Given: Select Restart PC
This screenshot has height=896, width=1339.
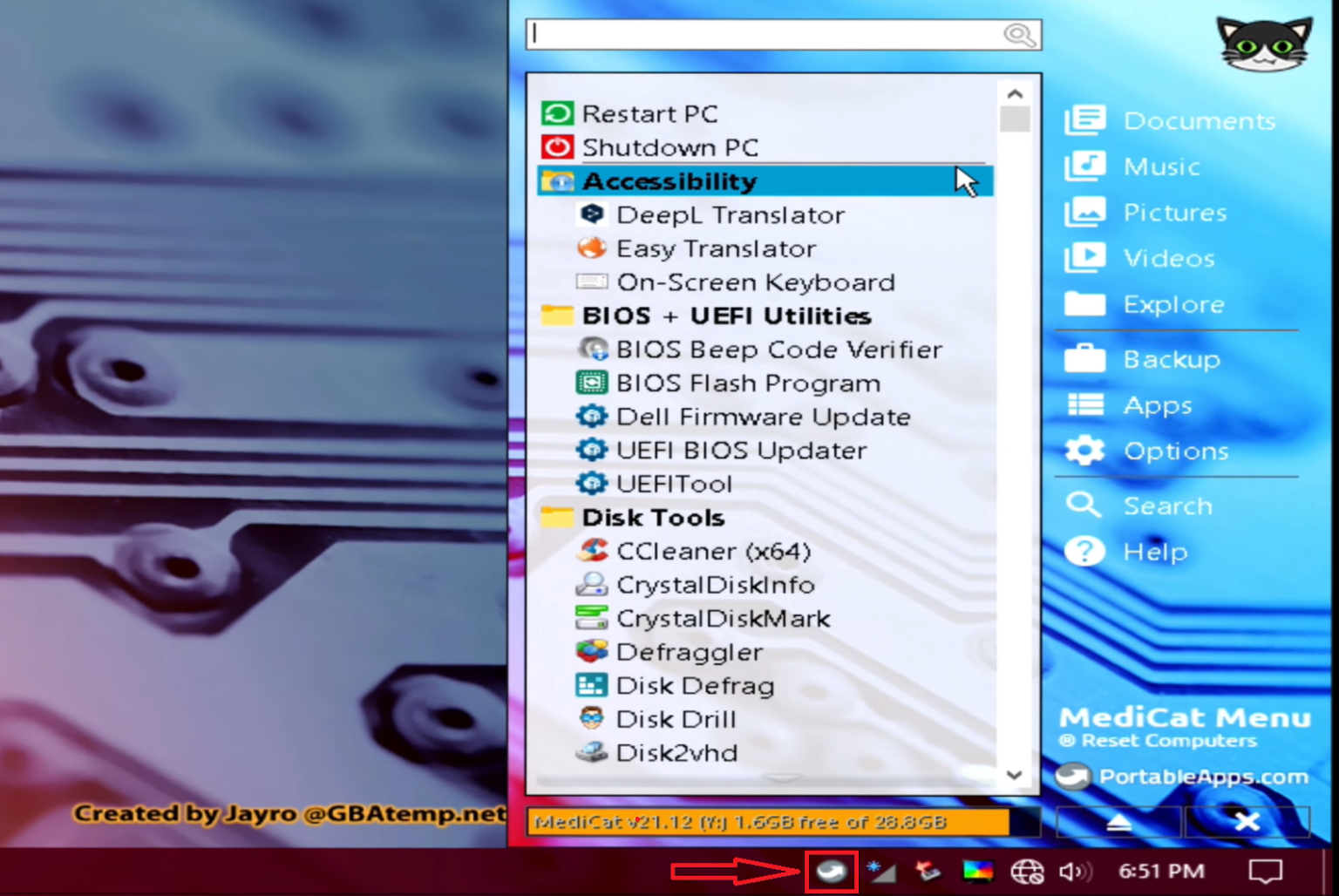Looking at the screenshot, I should (x=650, y=113).
